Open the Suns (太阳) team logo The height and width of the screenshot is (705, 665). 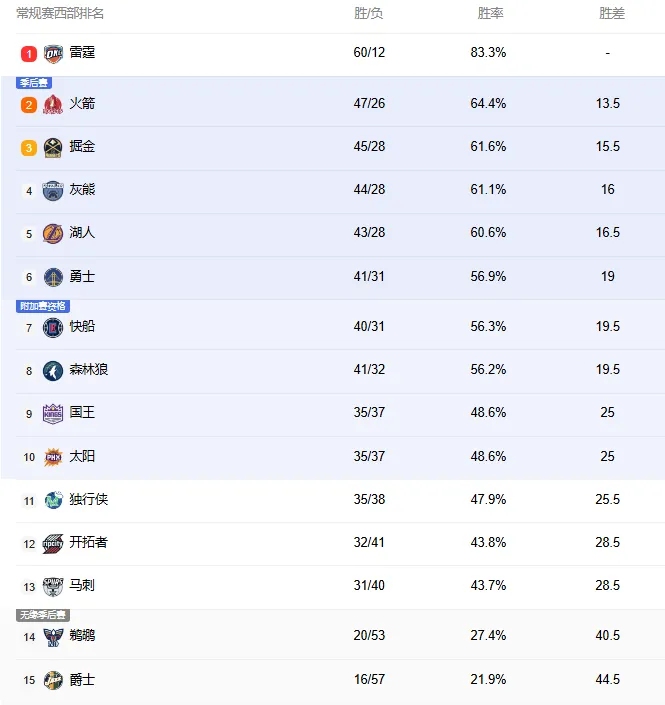(x=53, y=457)
